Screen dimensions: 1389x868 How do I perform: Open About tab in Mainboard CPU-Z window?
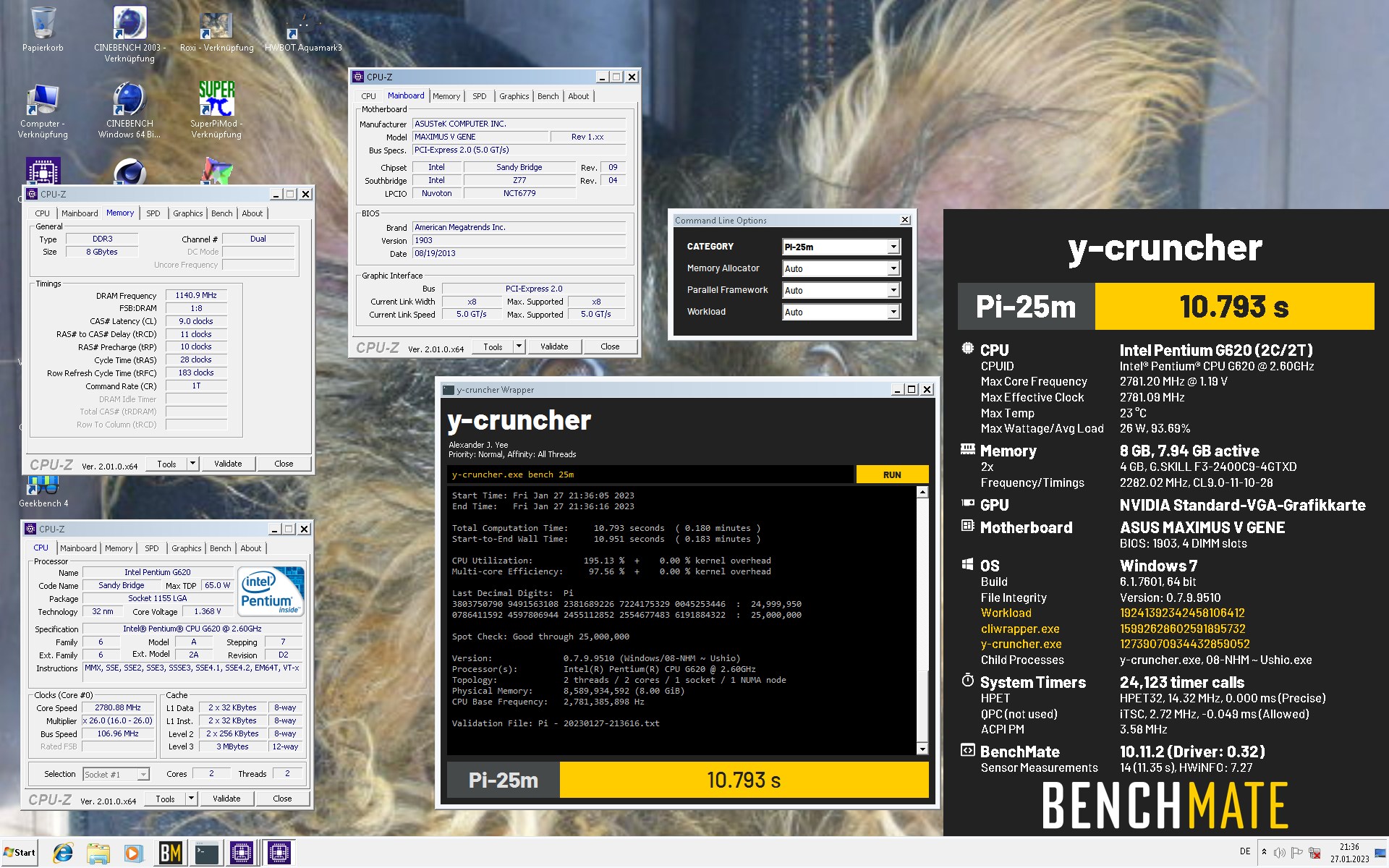coord(579,96)
